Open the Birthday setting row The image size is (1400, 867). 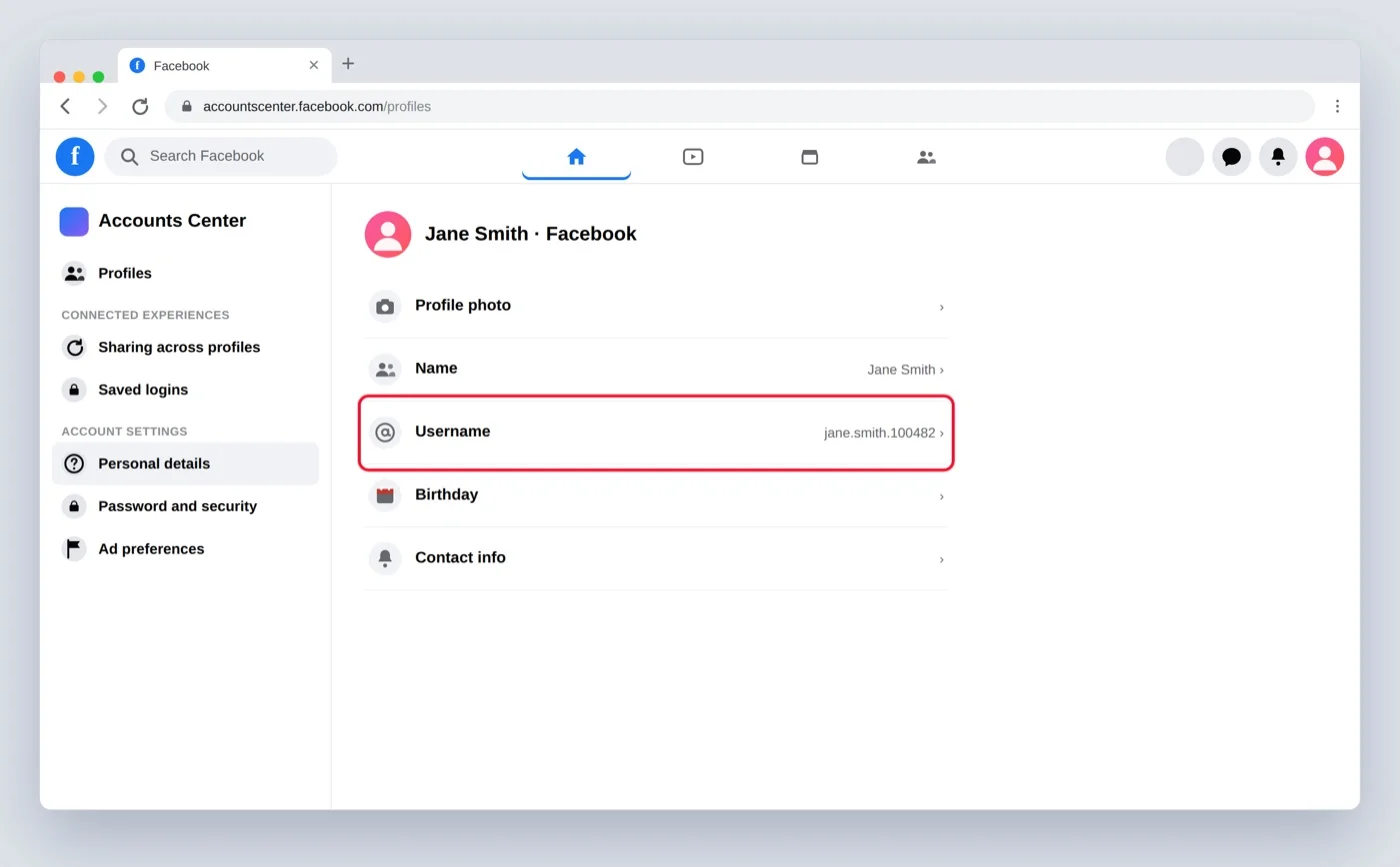click(656, 495)
